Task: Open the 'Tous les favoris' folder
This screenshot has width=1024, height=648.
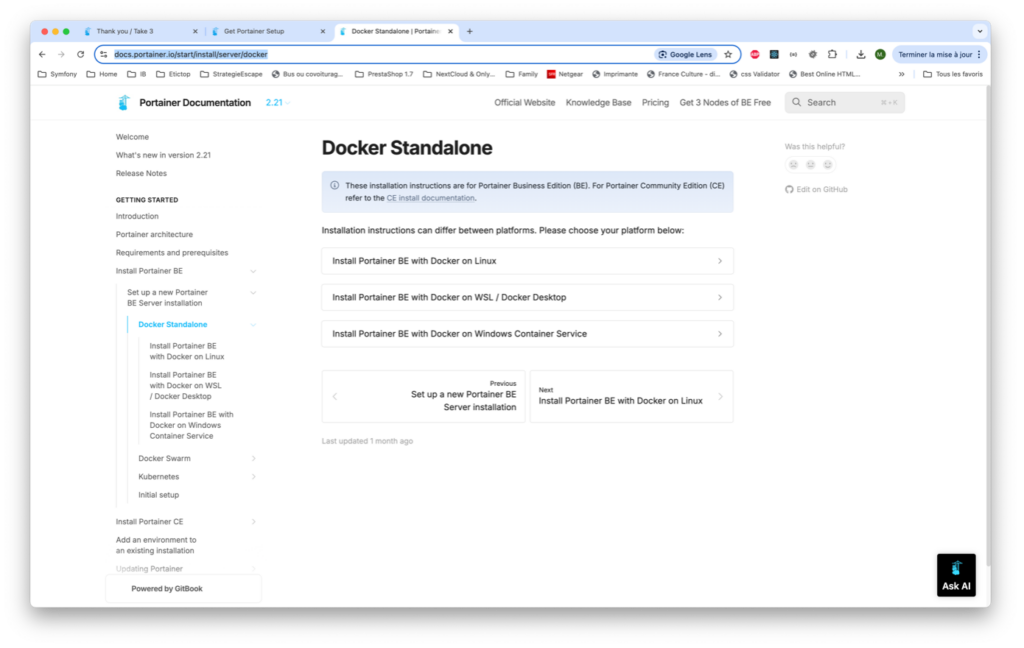Action: (x=953, y=74)
